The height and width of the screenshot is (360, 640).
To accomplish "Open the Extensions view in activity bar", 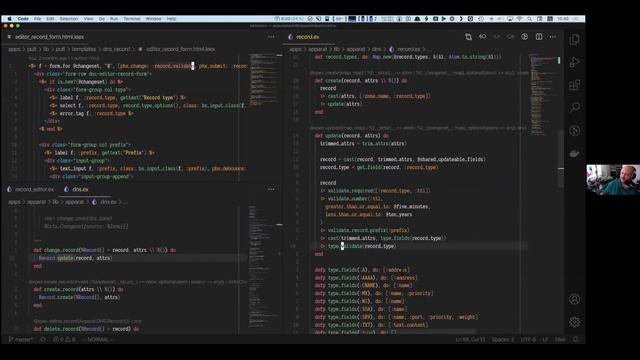I will (x=575, y=85).
